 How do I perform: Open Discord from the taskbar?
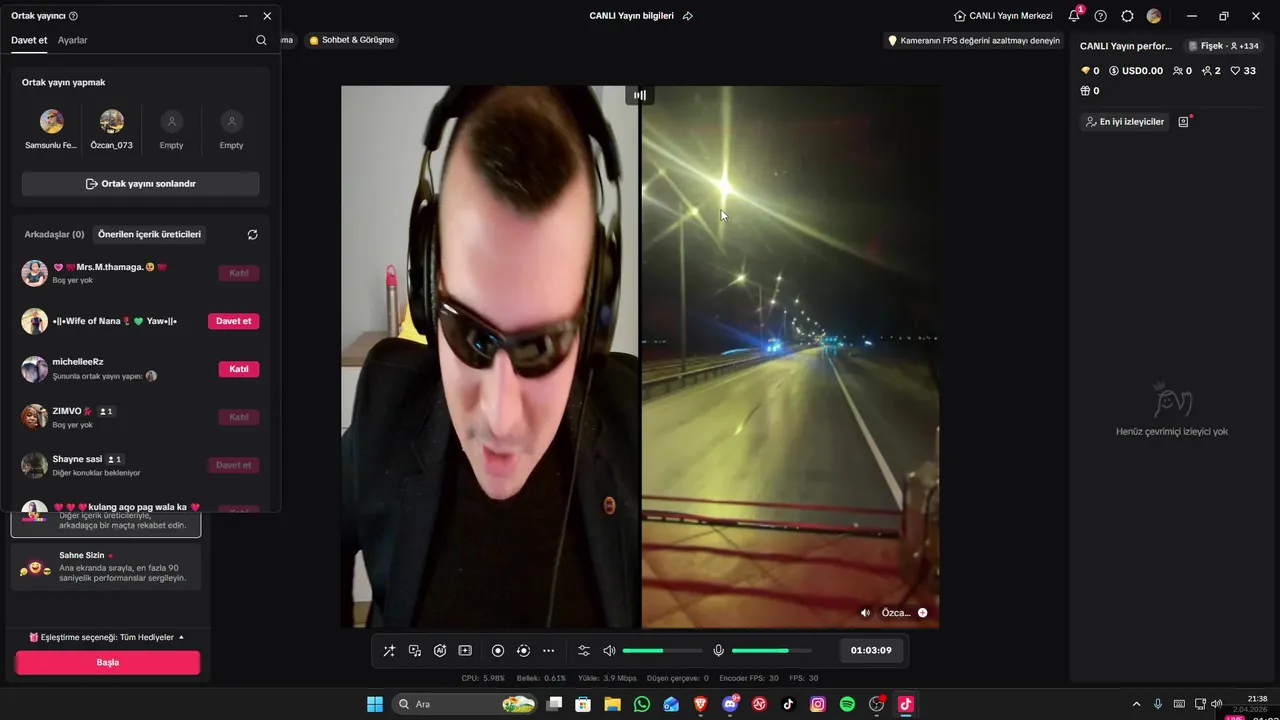(730, 704)
